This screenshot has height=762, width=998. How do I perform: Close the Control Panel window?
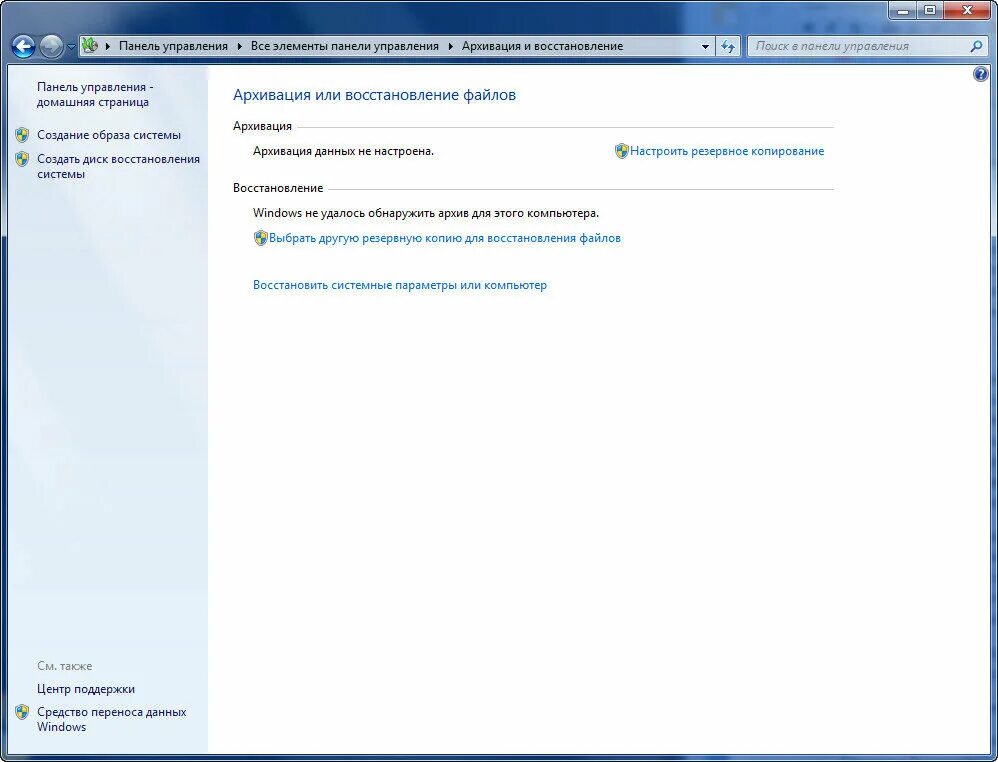tap(967, 10)
